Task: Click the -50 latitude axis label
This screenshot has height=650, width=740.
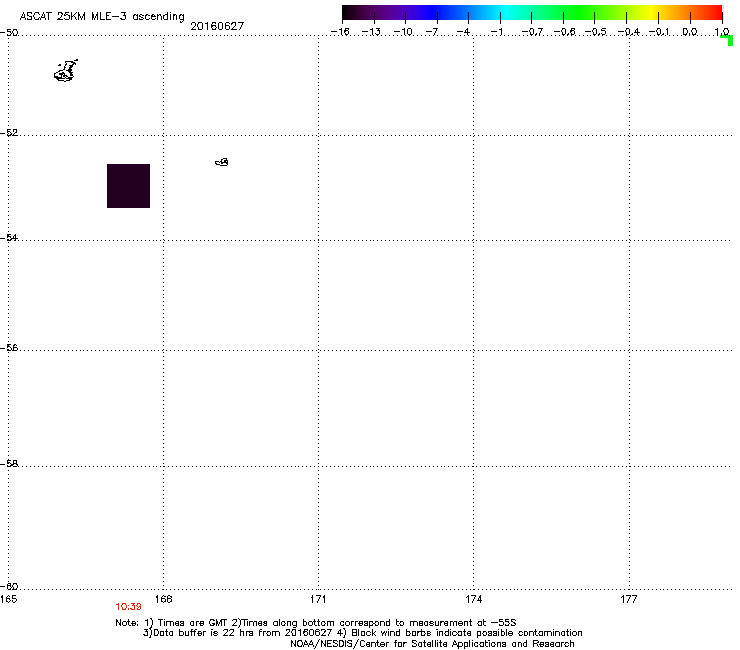Action: [x=9, y=33]
